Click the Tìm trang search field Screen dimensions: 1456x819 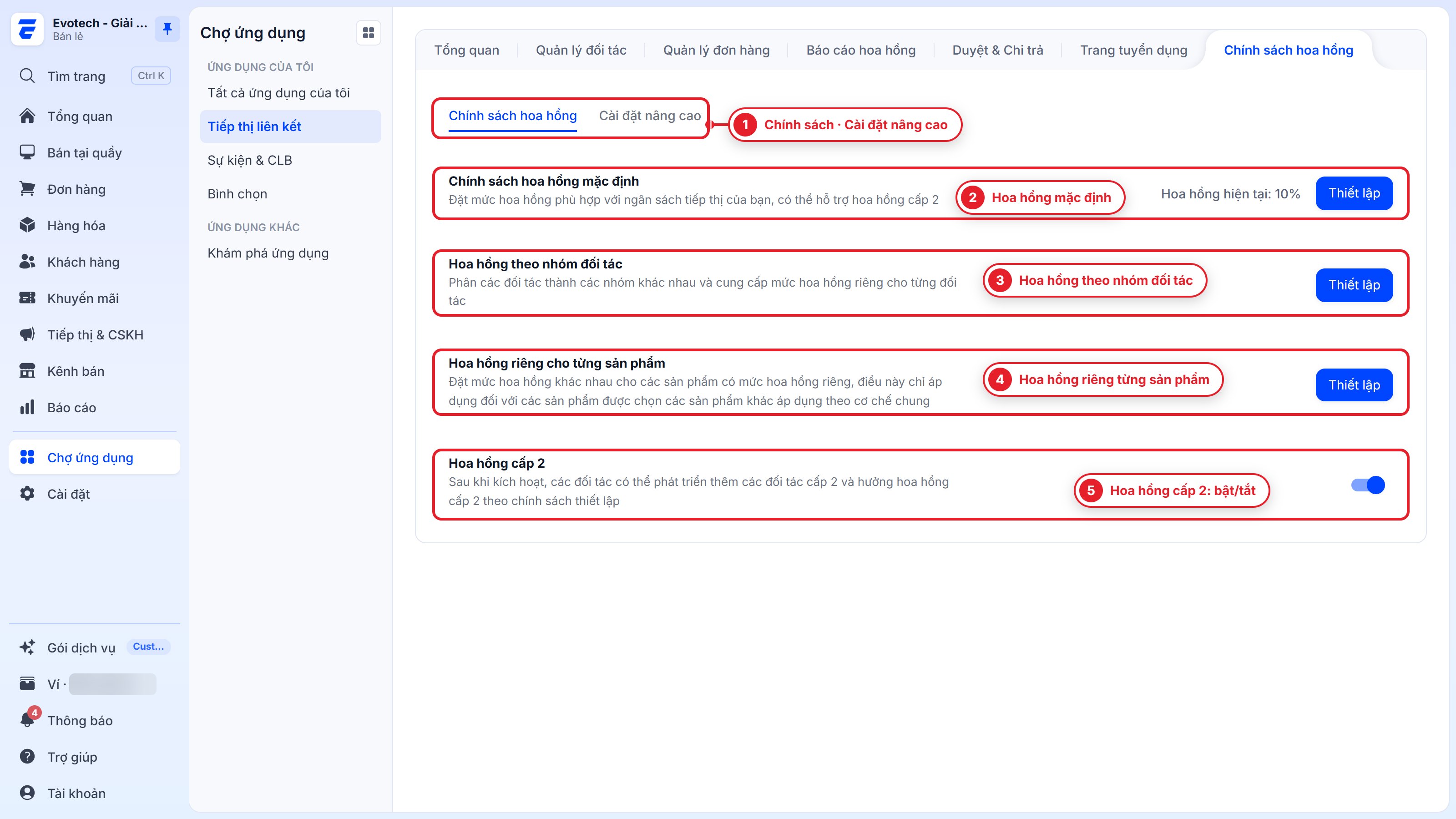pos(94,76)
